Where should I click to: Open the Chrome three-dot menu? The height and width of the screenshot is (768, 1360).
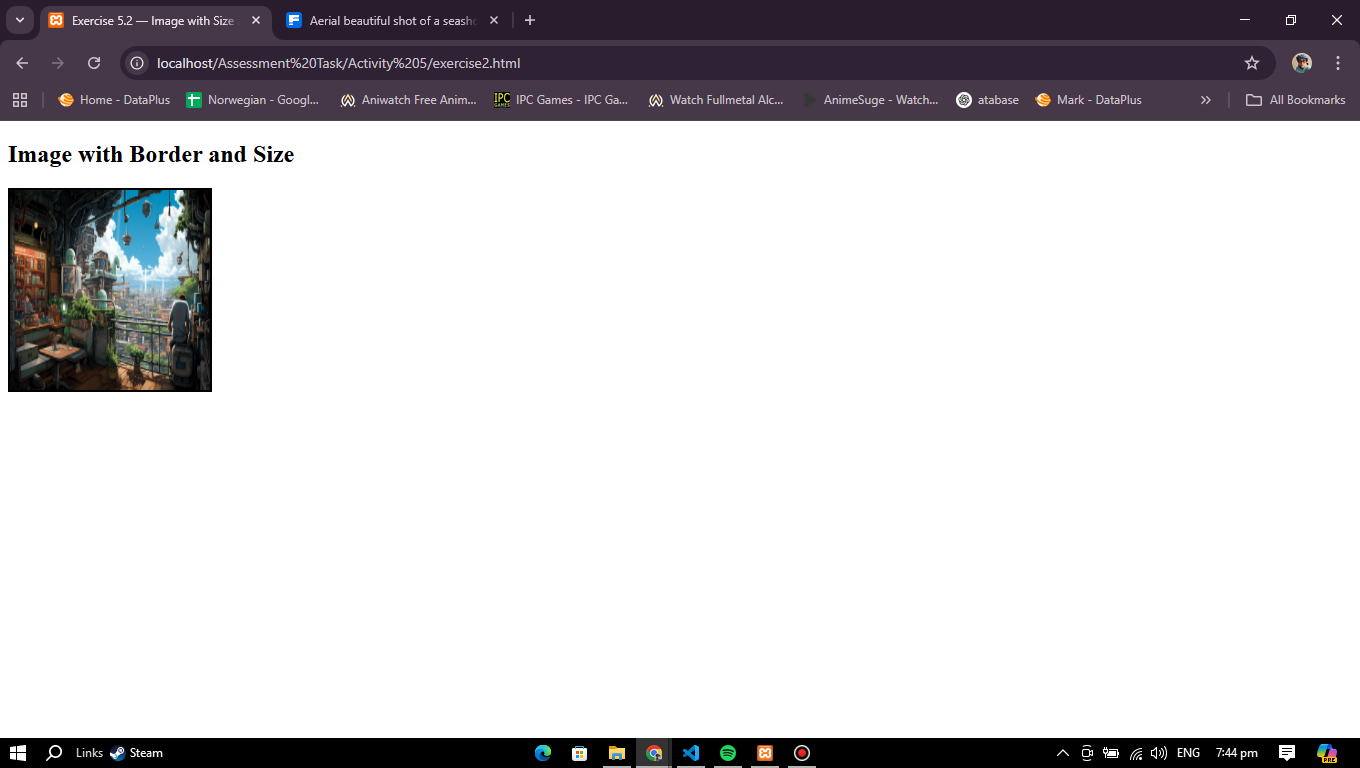(1338, 63)
